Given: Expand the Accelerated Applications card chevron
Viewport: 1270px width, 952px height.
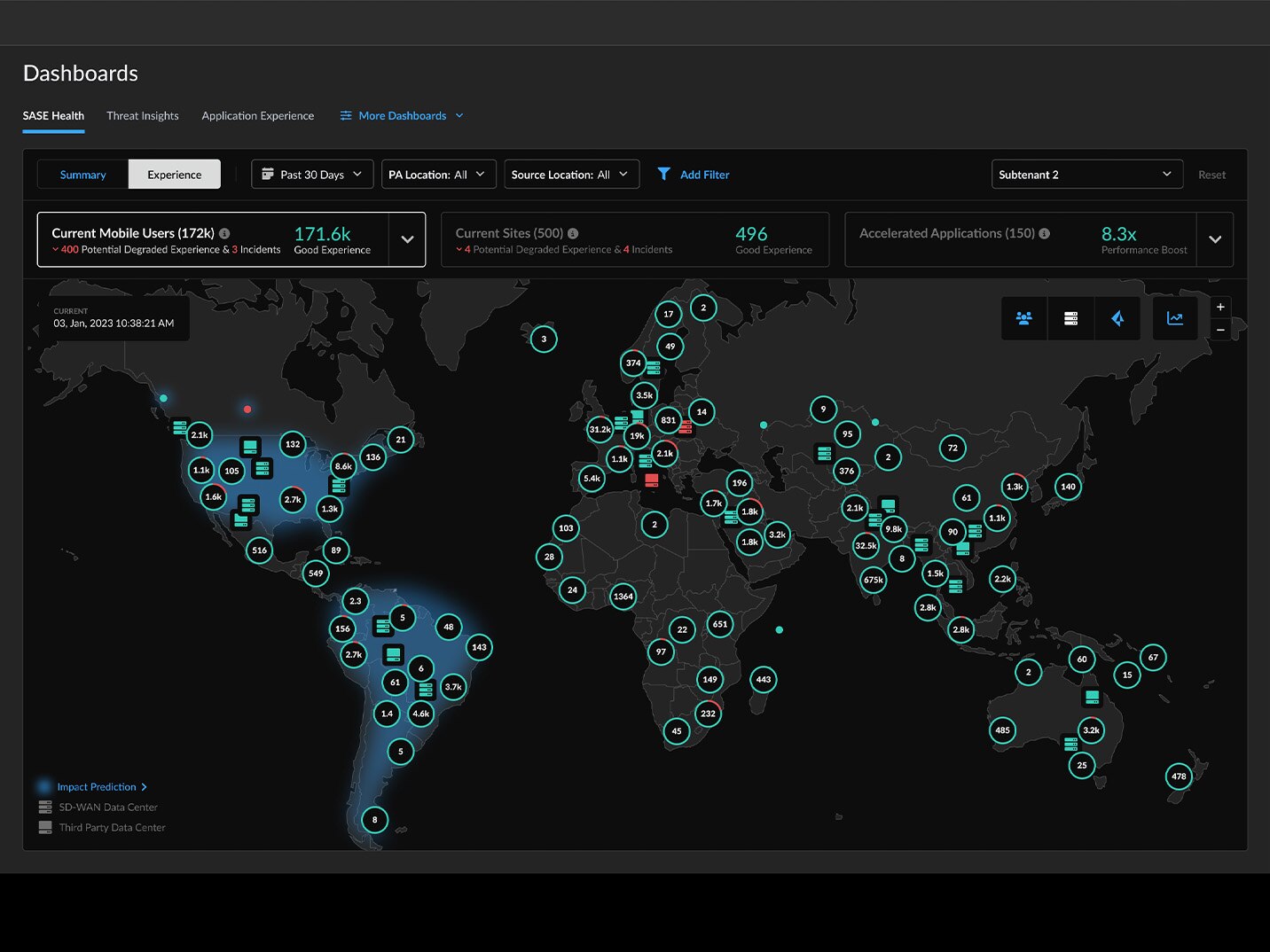Looking at the screenshot, I should pos(1215,239).
